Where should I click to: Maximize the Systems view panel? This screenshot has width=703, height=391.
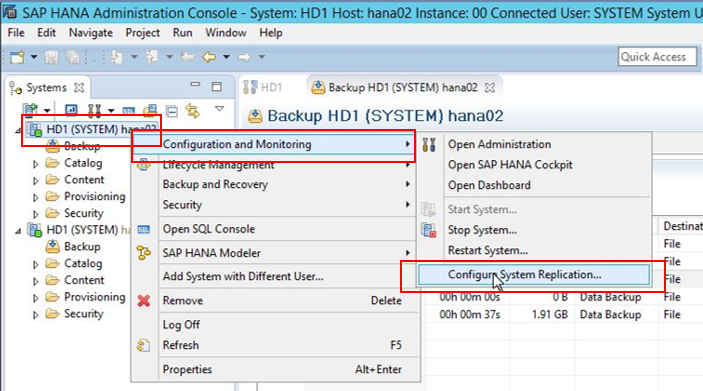tap(217, 87)
